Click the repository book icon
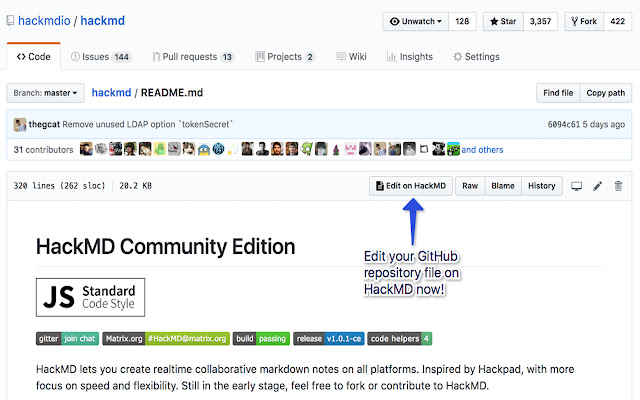Image resolution: width=640 pixels, height=400 pixels. pos(11,21)
